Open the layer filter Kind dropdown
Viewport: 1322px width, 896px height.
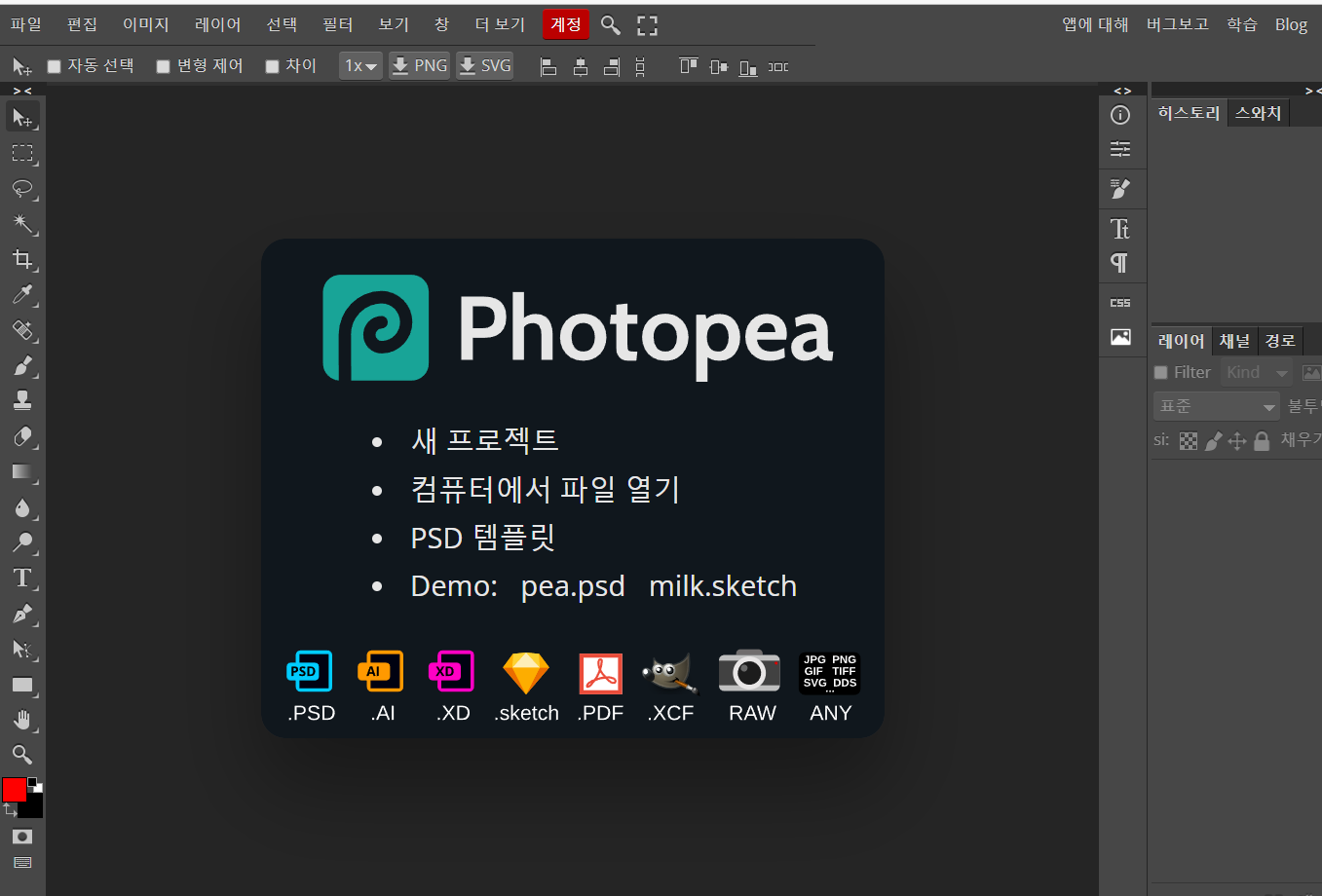pyautogui.click(x=1257, y=372)
